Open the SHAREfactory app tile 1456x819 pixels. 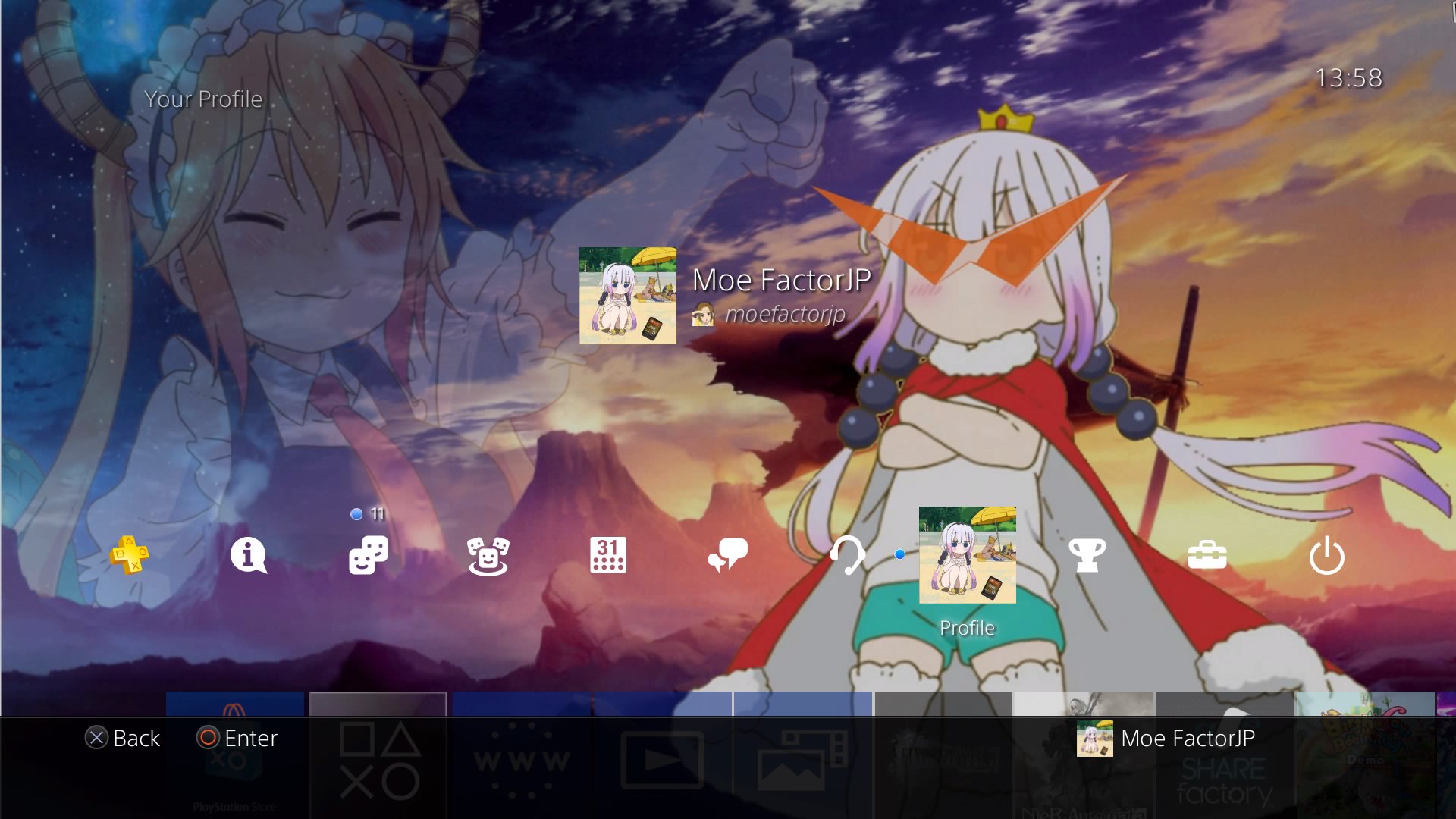pos(1224,781)
